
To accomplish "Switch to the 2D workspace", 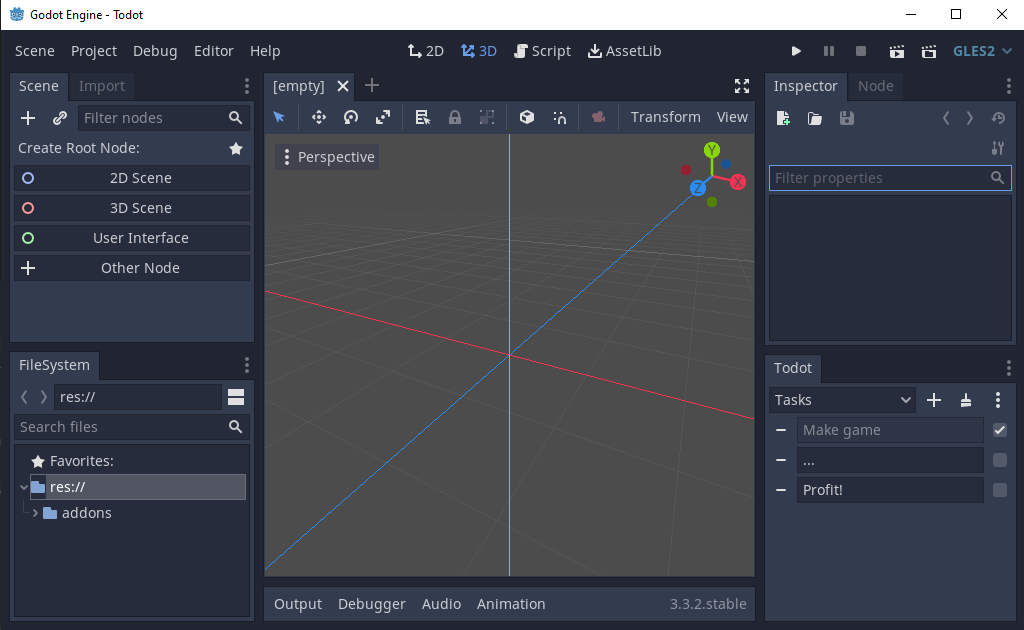I will pyautogui.click(x=426, y=51).
